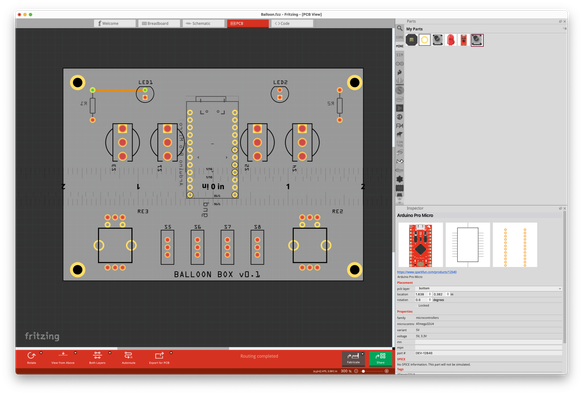Switch to the Code tab
Viewport: 583px width, 395px height.
tap(292, 23)
